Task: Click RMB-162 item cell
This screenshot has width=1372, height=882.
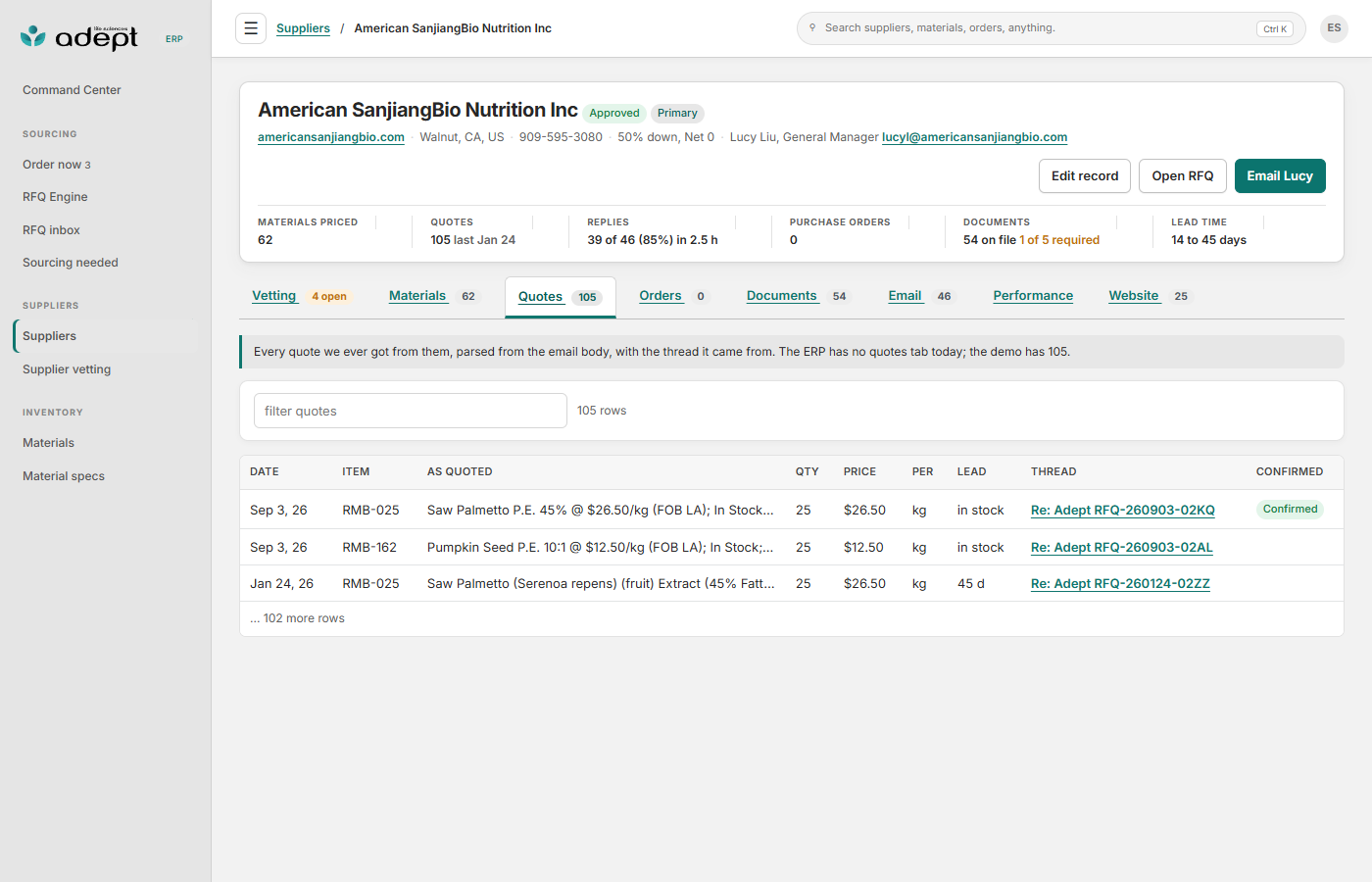Action: (369, 548)
